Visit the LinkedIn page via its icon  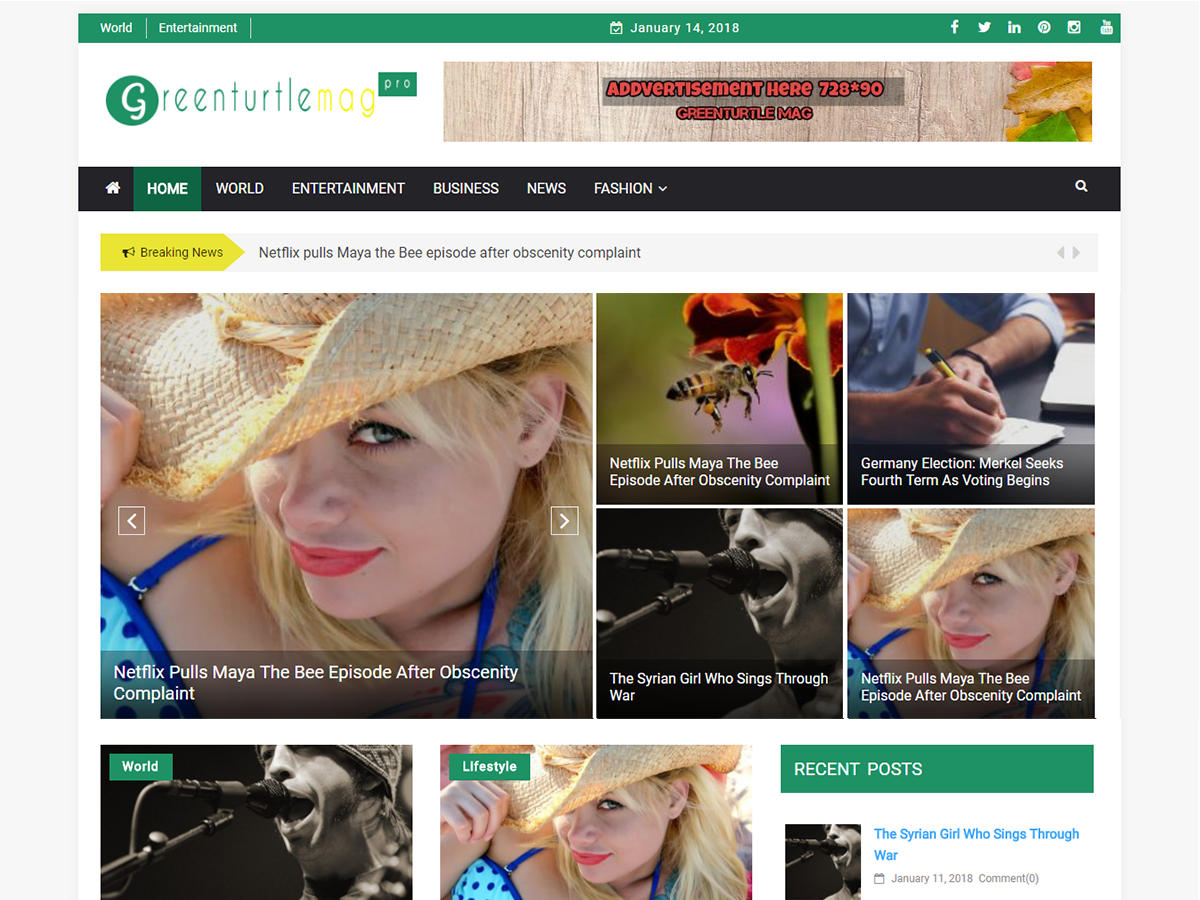tap(1014, 27)
